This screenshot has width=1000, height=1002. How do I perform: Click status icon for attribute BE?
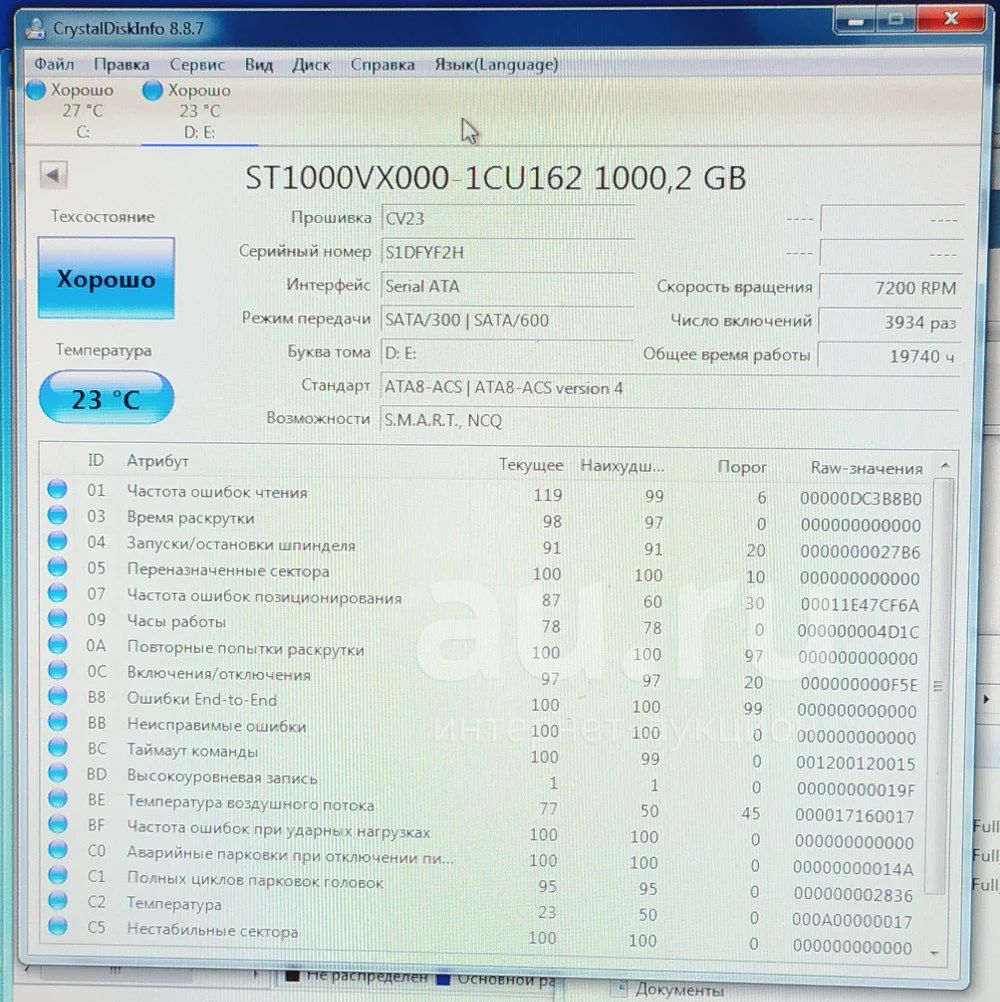tap(58, 798)
